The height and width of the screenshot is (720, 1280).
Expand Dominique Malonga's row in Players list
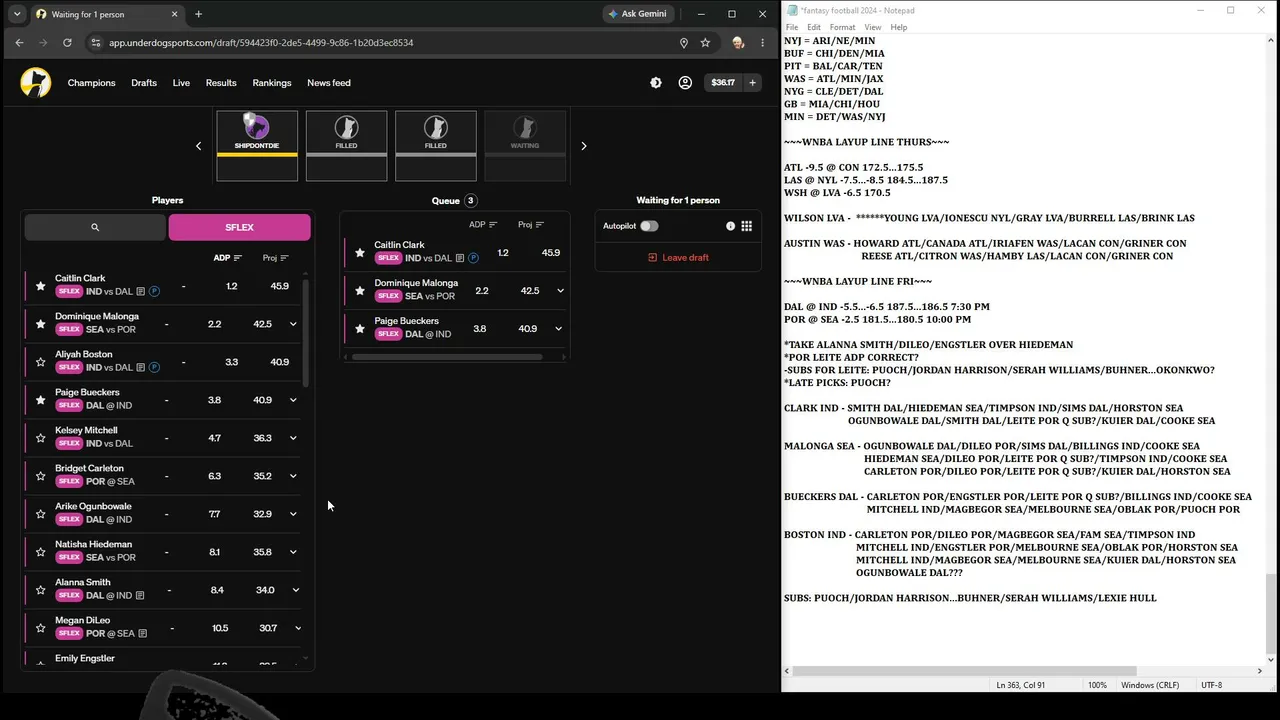tap(293, 324)
